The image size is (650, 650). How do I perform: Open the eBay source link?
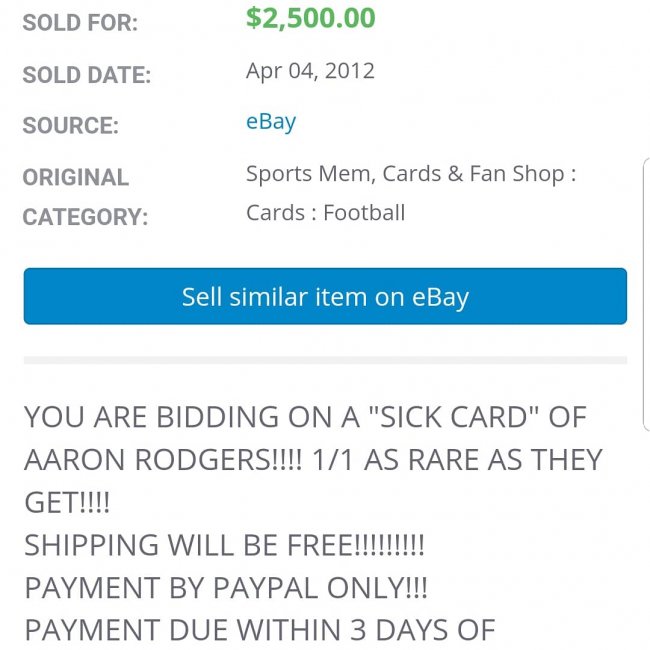coord(271,122)
